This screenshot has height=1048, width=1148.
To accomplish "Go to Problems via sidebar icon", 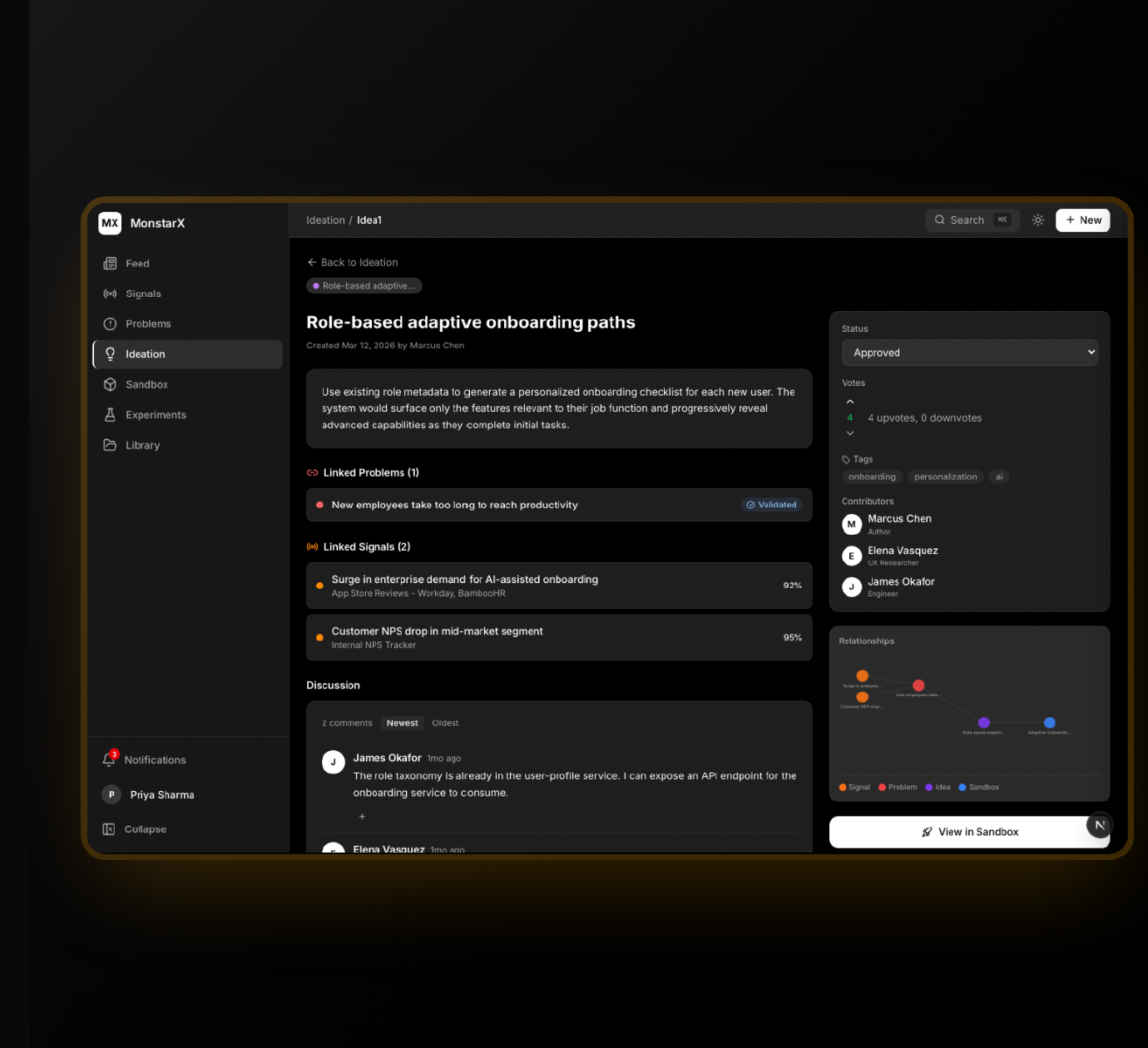I will (x=110, y=324).
